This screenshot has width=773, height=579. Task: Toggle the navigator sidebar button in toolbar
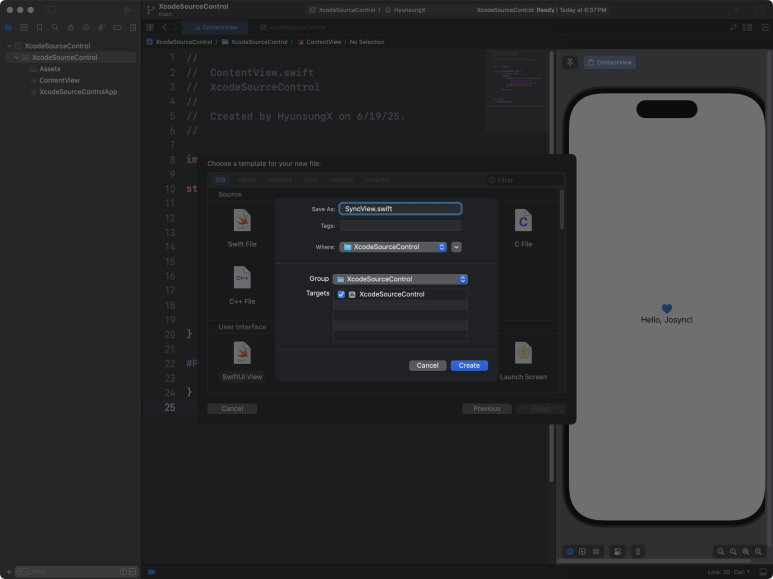click(x=50, y=10)
